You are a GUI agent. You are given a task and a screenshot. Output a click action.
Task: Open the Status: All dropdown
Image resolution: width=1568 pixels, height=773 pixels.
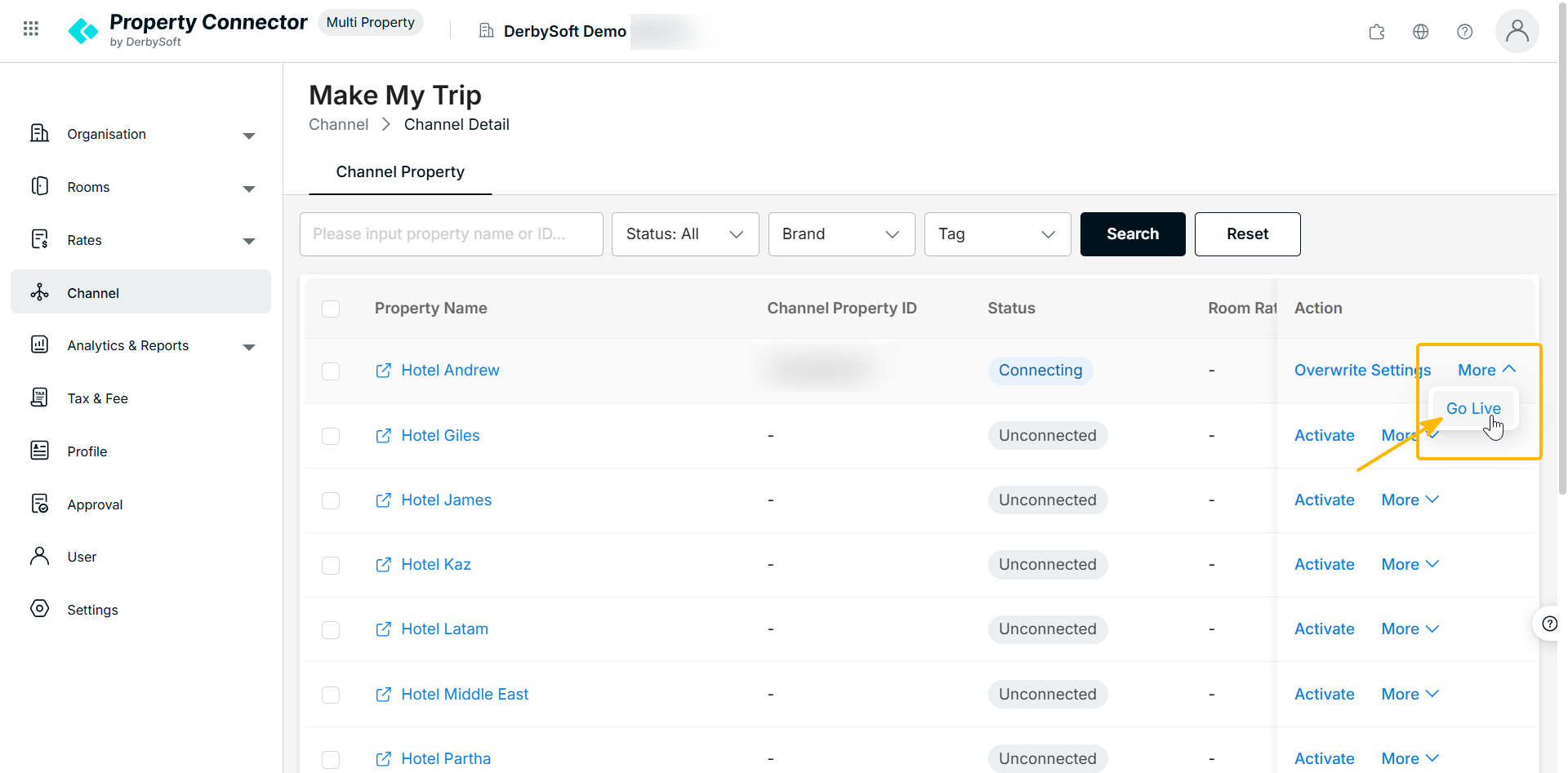[685, 234]
